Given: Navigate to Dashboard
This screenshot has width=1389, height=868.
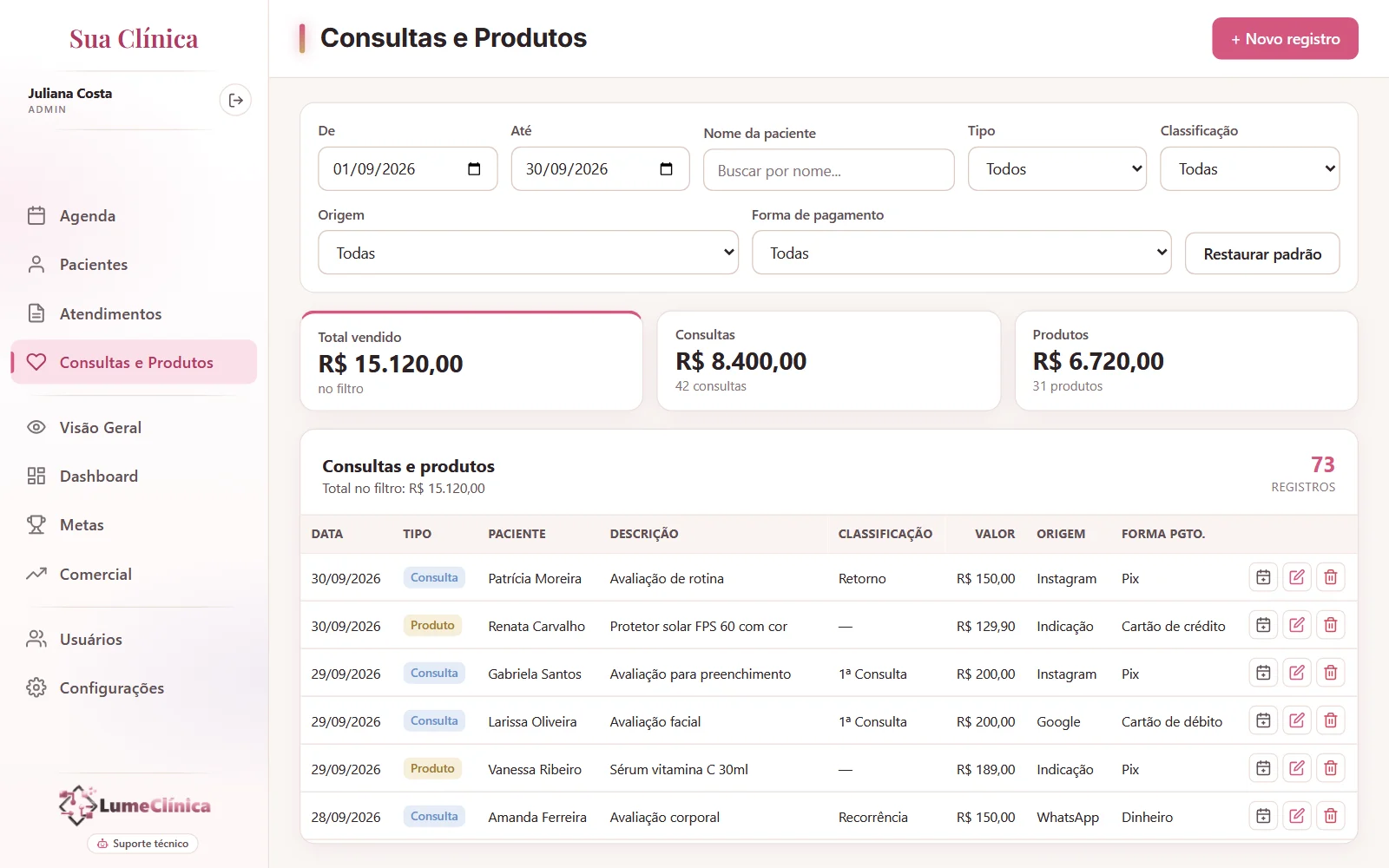Looking at the screenshot, I should (134, 476).
